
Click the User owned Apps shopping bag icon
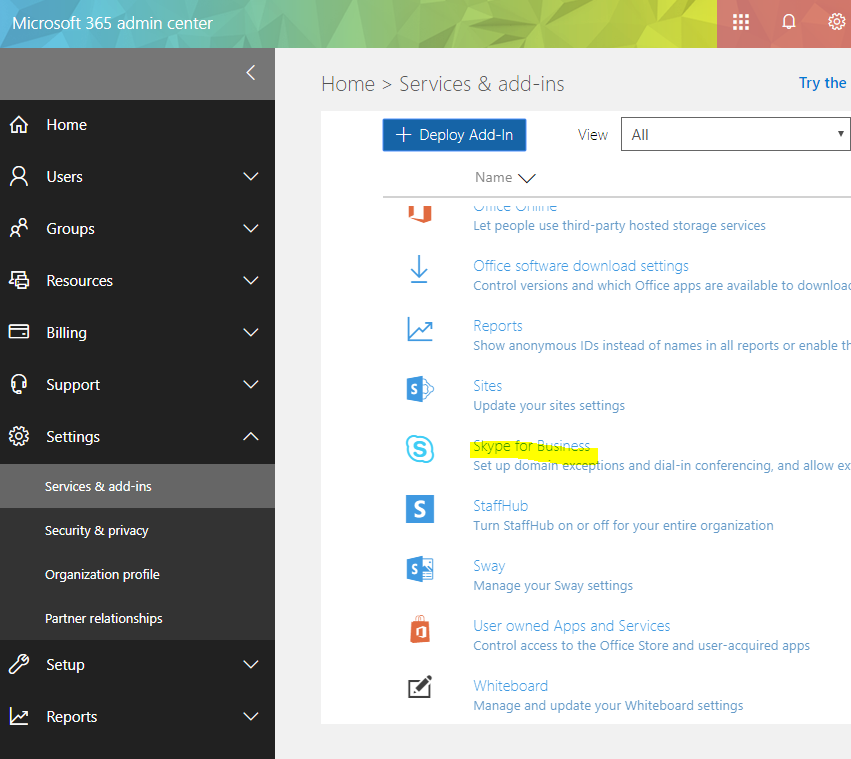(420, 629)
